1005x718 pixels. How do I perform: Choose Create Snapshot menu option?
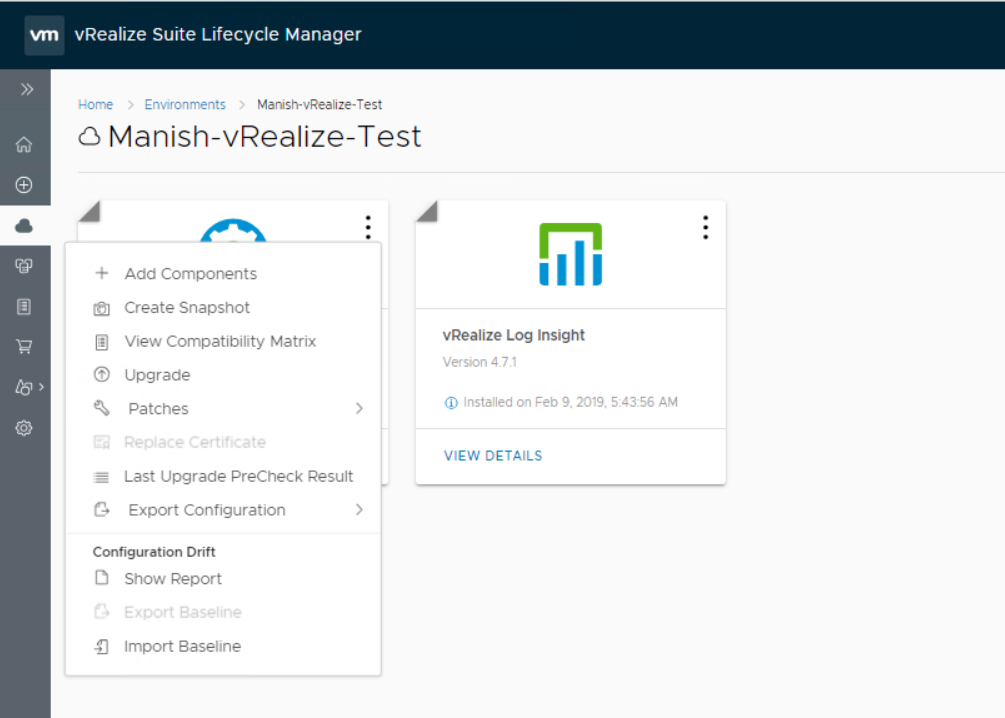(x=187, y=308)
